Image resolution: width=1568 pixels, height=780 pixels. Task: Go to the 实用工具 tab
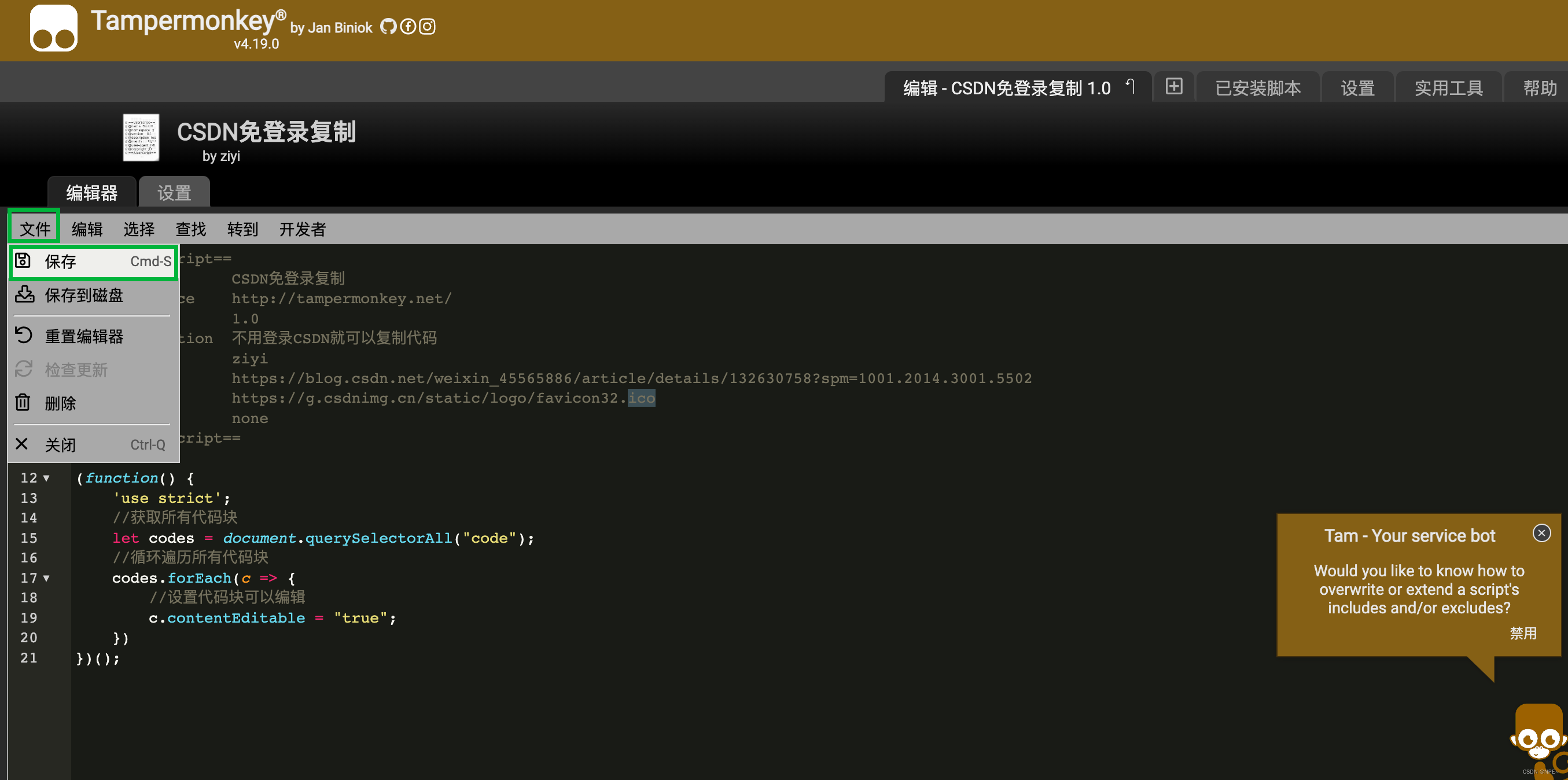(1449, 88)
